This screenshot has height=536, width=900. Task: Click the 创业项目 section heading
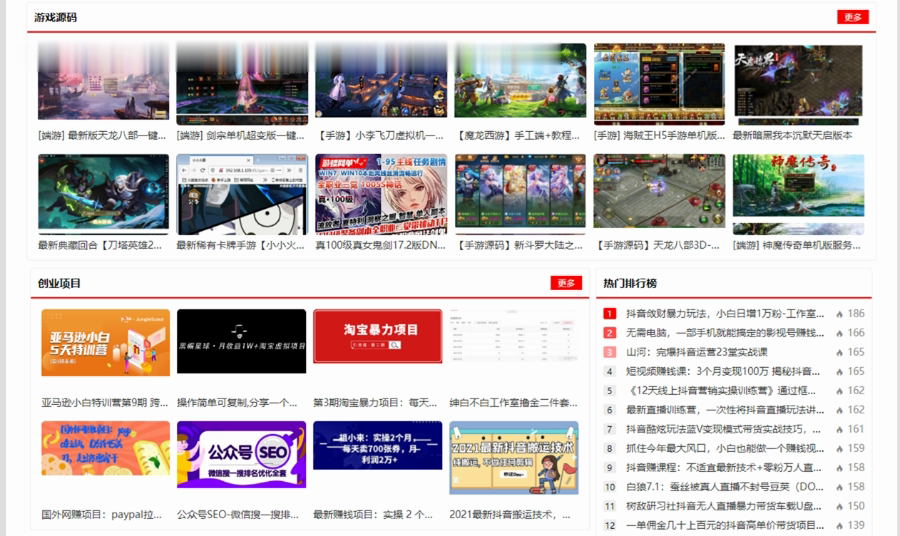59,283
